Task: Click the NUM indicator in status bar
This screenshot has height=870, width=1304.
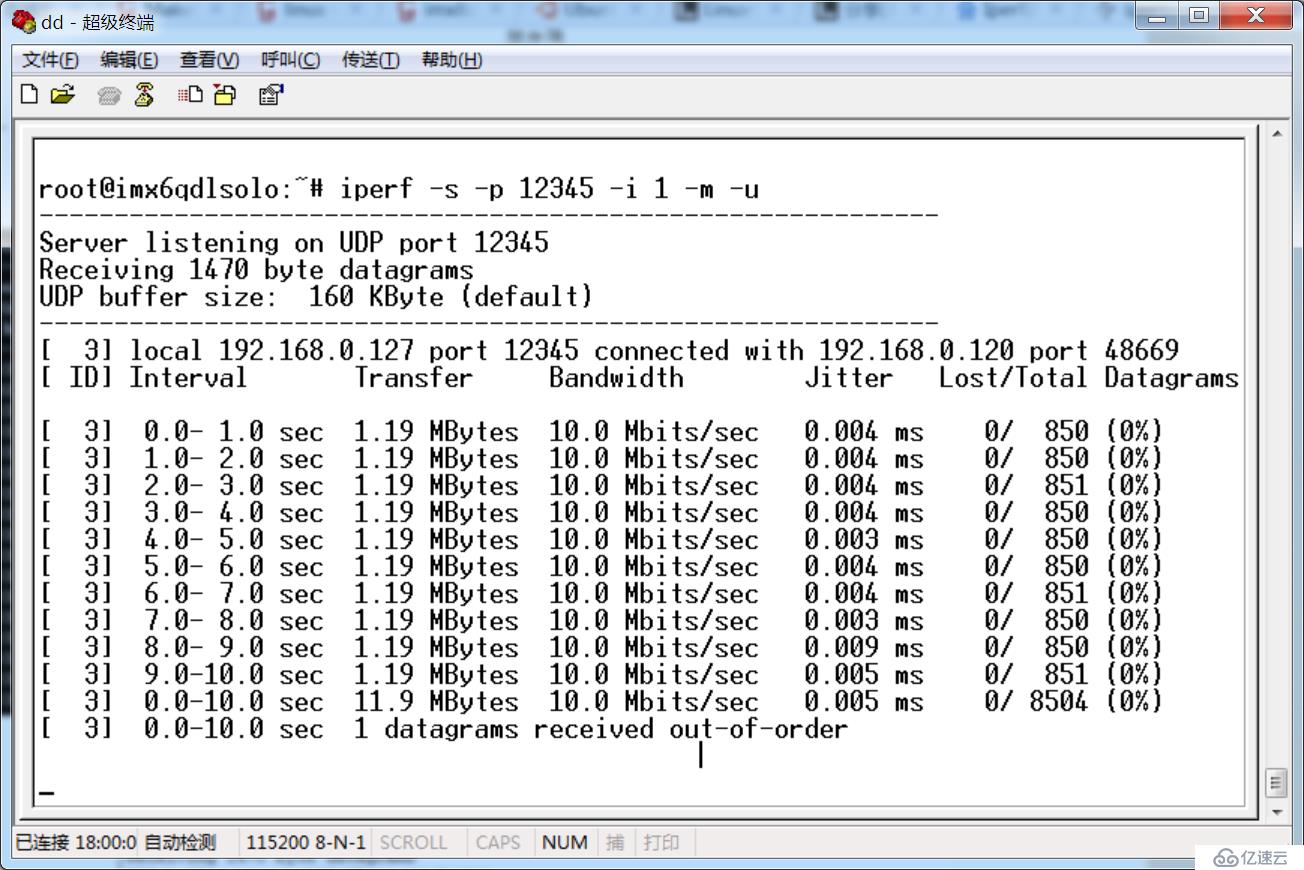Action: tap(565, 842)
